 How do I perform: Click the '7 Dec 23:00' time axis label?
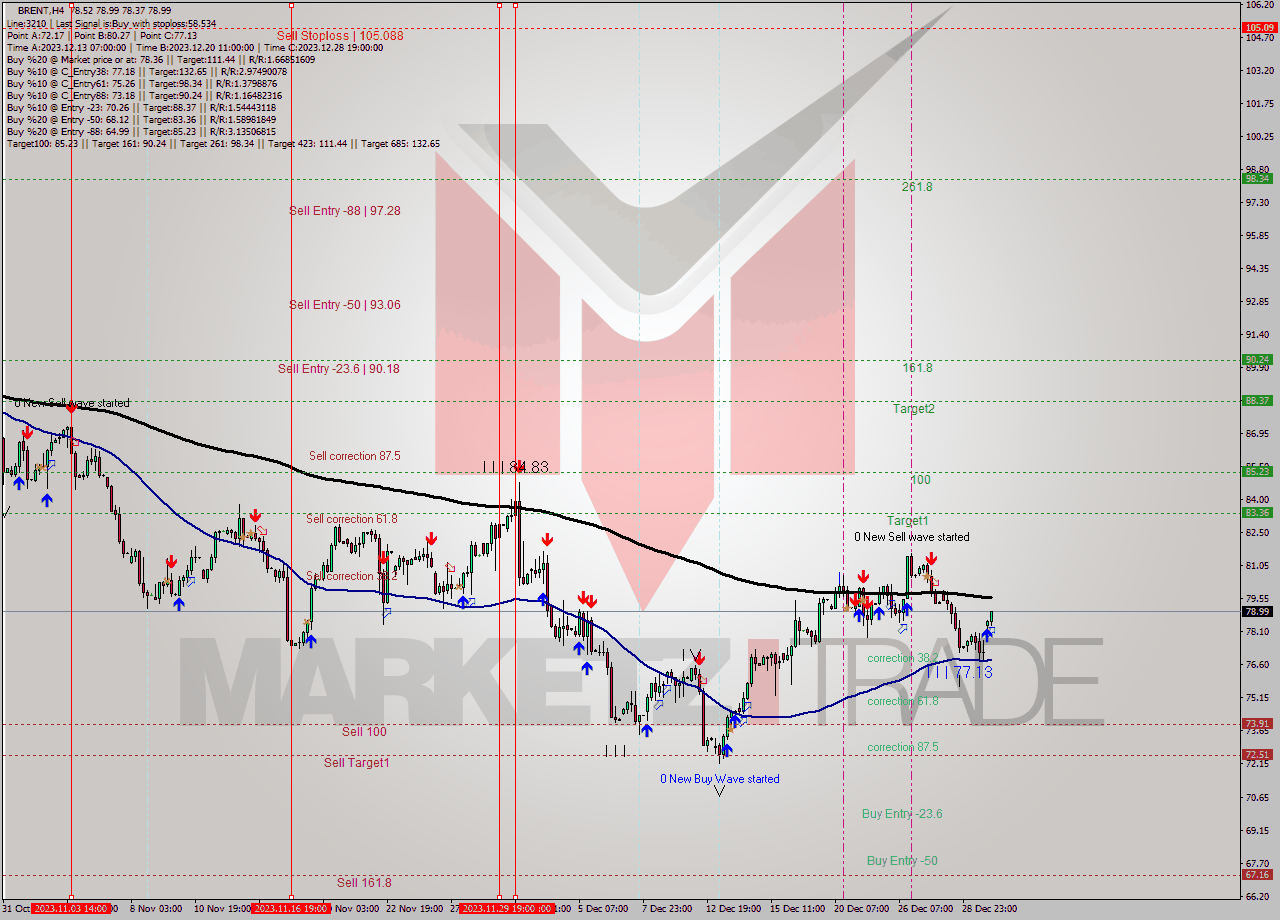tap(667, 909)
